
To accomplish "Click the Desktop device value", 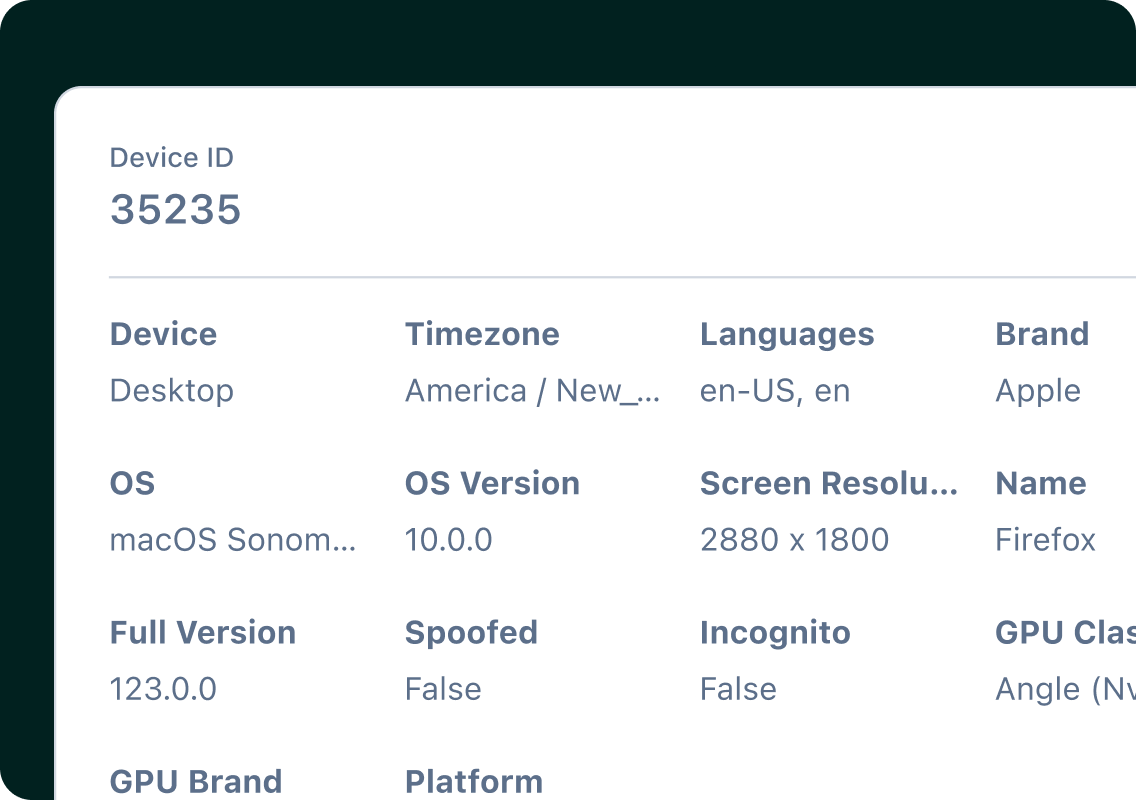I will pos(171,390).
